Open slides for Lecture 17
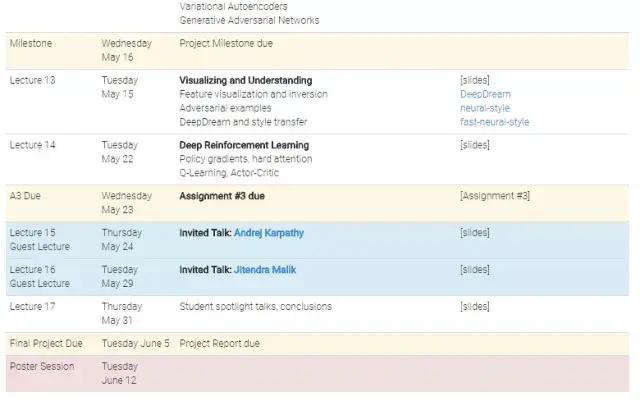 [474, 307]
